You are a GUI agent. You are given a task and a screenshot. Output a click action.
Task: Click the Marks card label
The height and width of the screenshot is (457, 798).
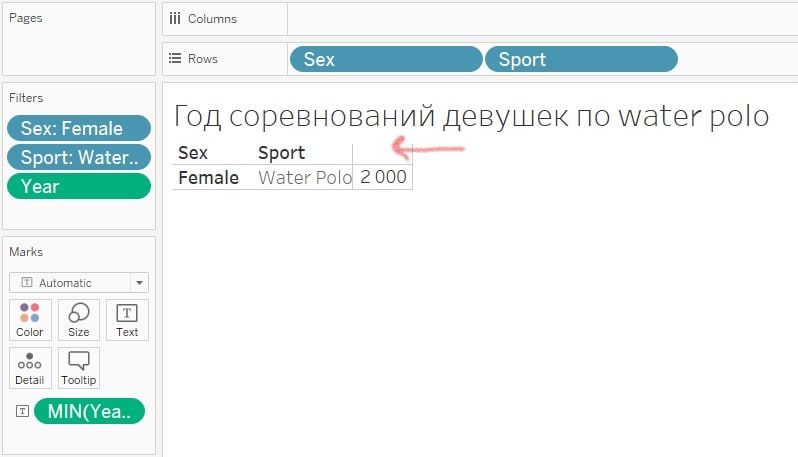click(26, 252)
